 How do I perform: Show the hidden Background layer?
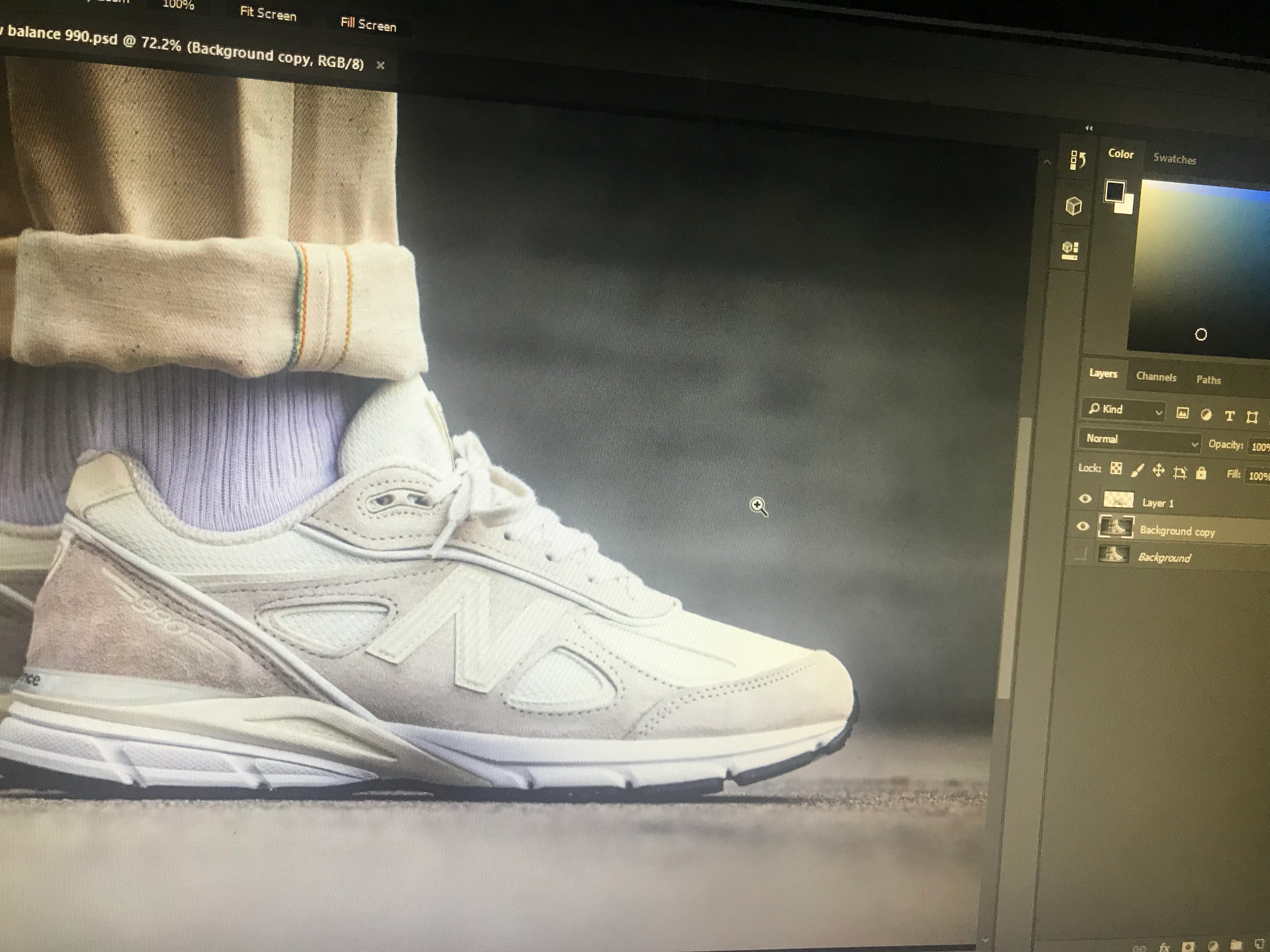pos(1081,554)
